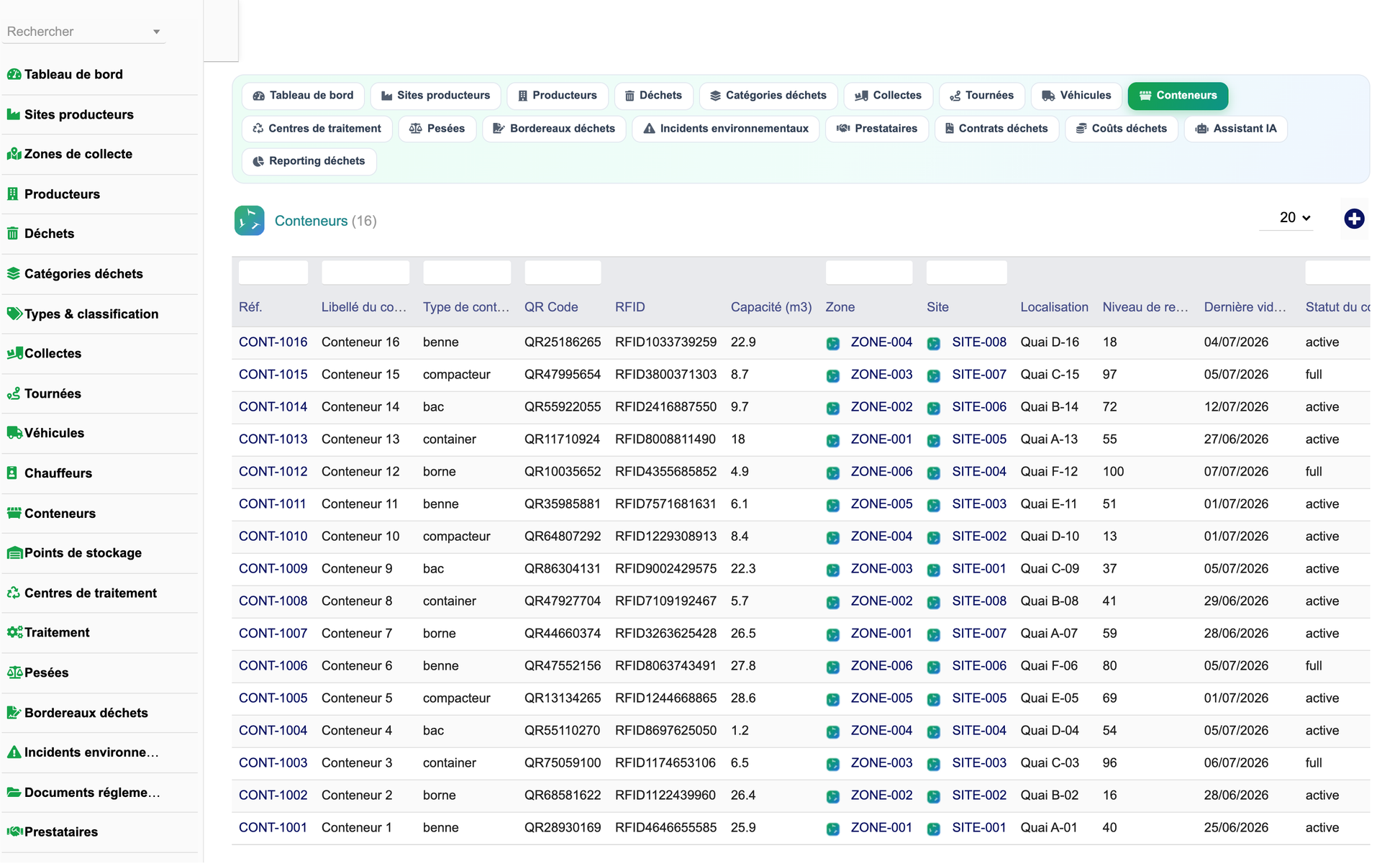Open the Coûts déchets tab
Image resolution: width=1400 pixels, height=866 pixels.
point(1121,129)
